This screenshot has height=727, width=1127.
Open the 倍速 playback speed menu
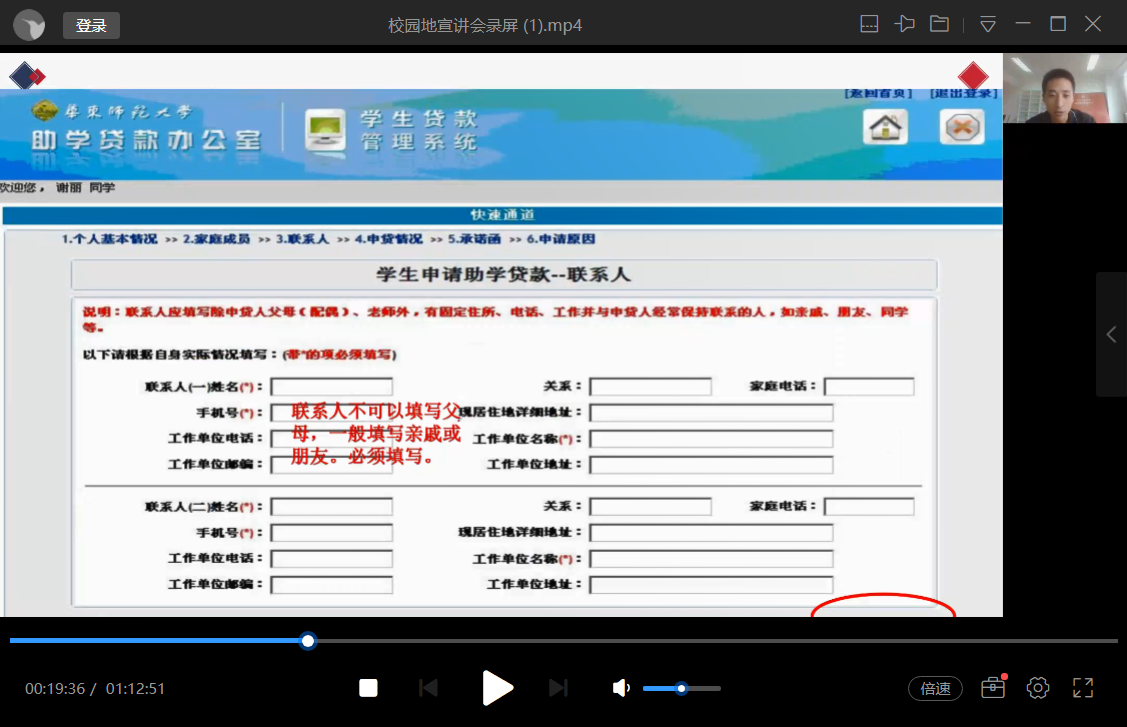[935, 688]
